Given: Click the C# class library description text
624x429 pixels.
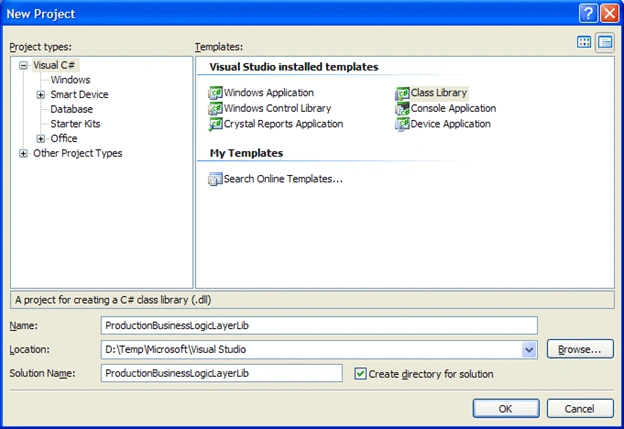Looking at the screenshot, I should 113,300.
